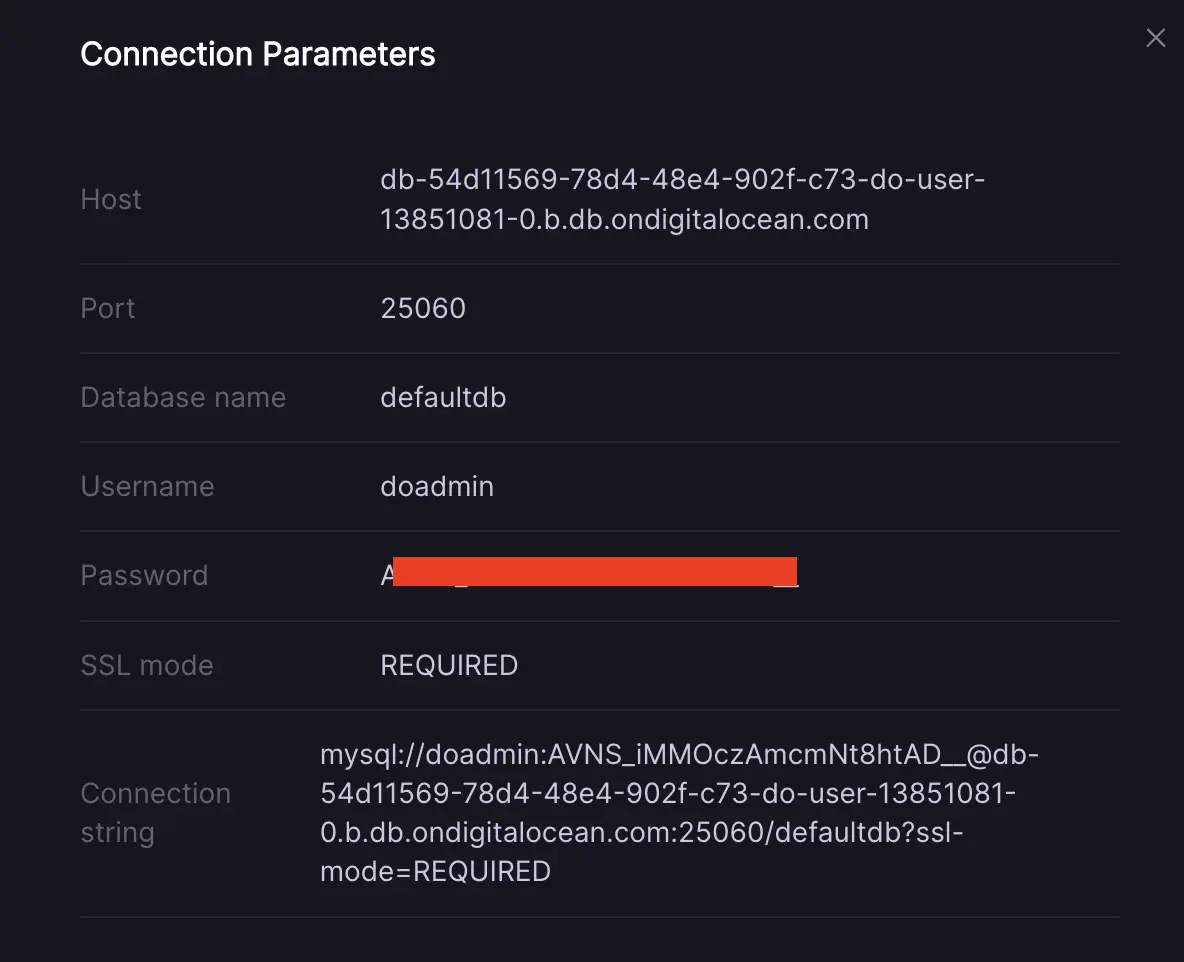Click the Port field label
This screenshot has width=1184, height=962.
[x=107, y=308]
